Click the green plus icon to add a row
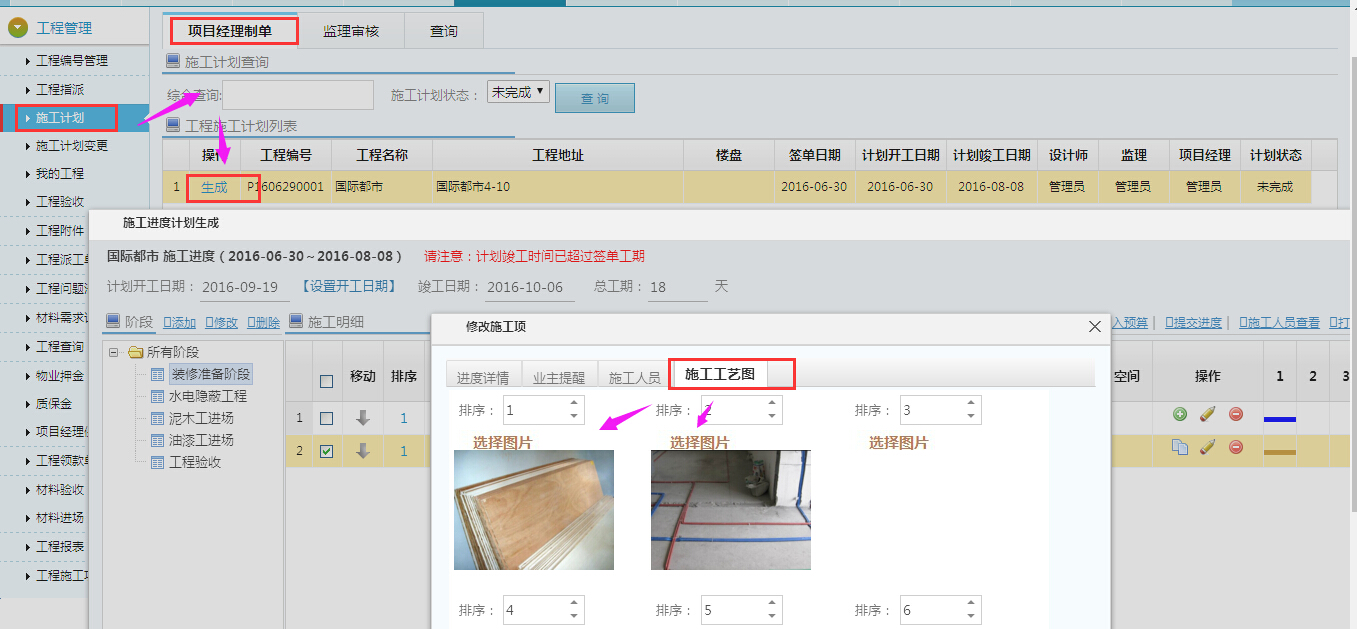 tap(1180, 414)
